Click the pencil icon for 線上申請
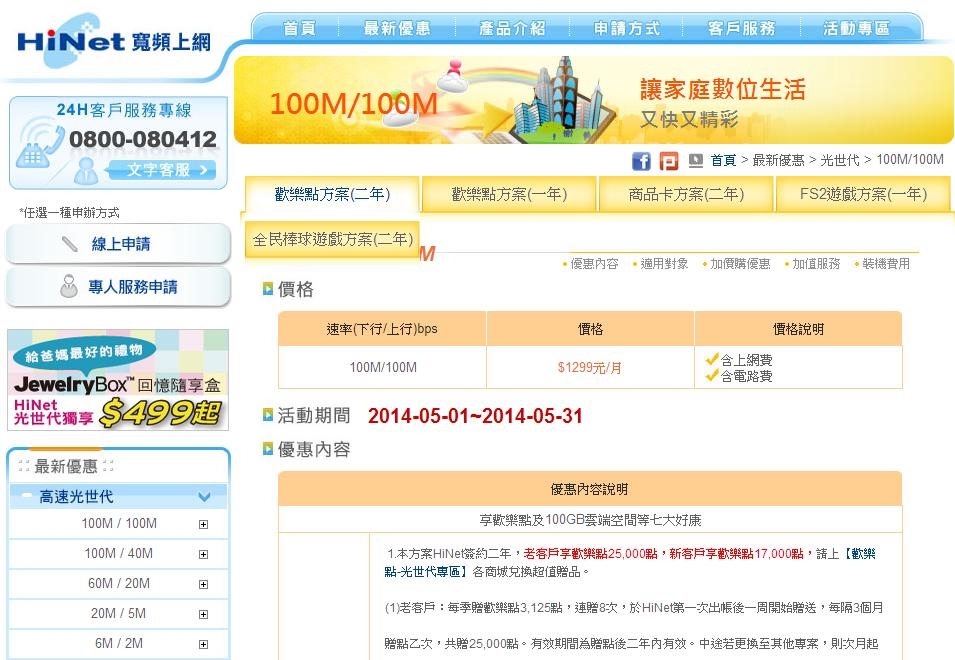The image size is (955, 660). tap(70, 244)
